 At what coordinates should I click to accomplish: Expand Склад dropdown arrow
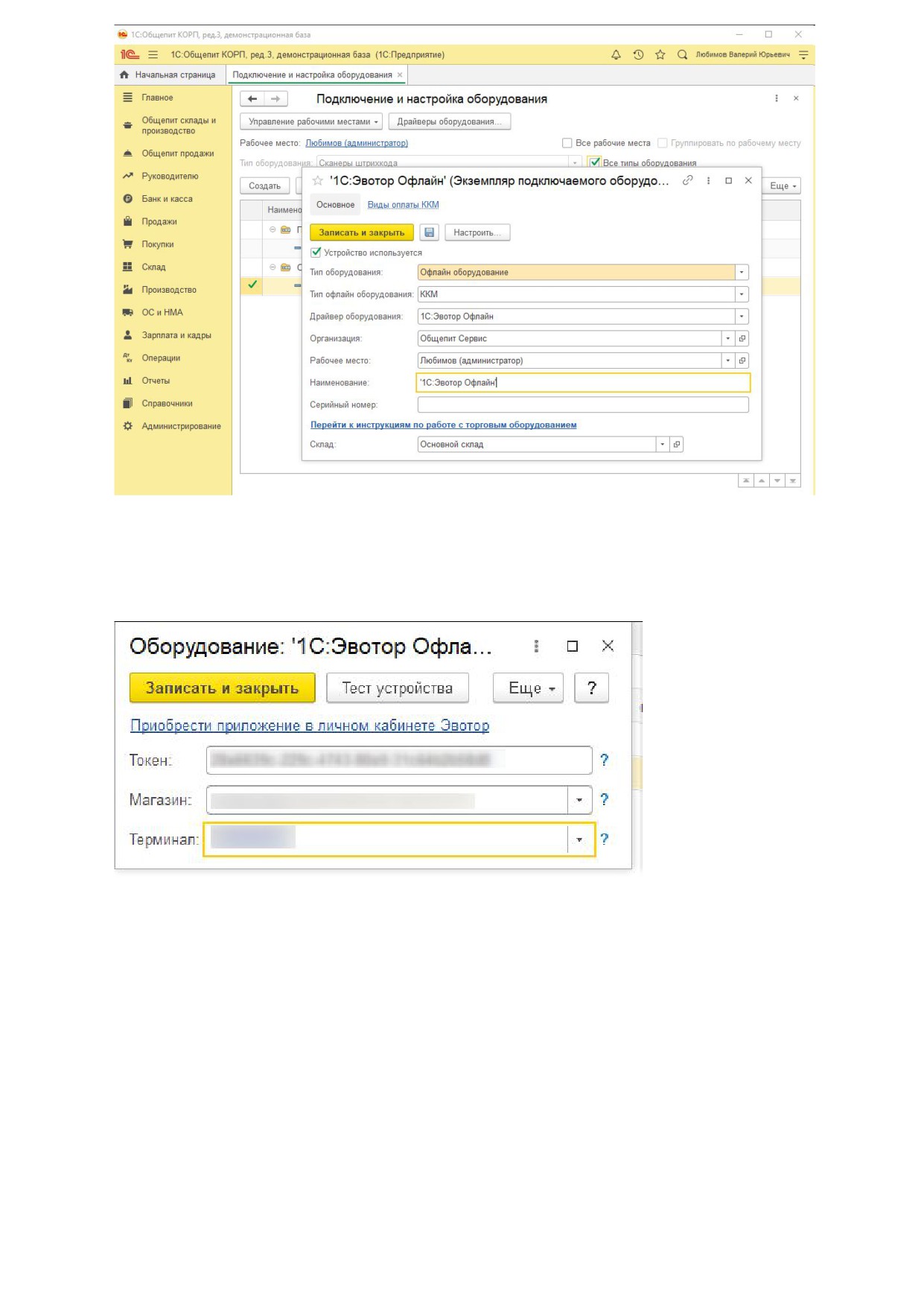pos(663,444)
